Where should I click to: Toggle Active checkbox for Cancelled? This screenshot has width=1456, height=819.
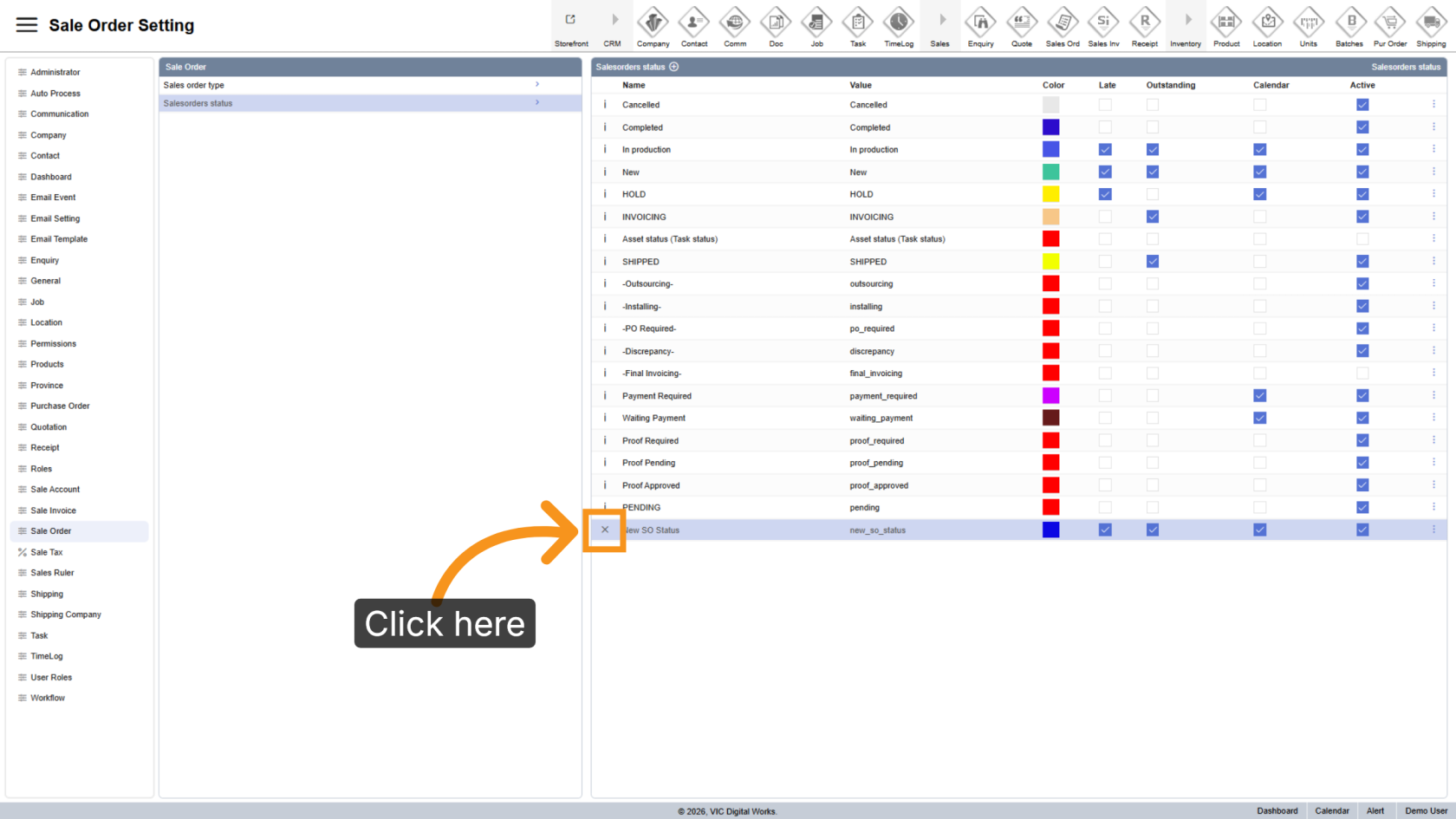1362,104
